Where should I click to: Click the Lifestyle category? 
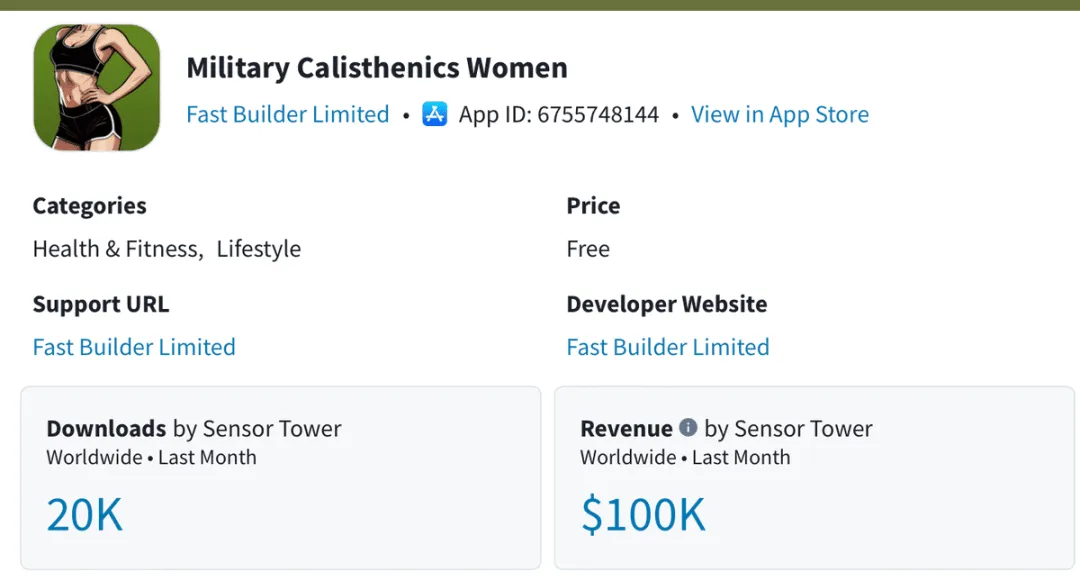pyautogui.click(x=259, y=249)
